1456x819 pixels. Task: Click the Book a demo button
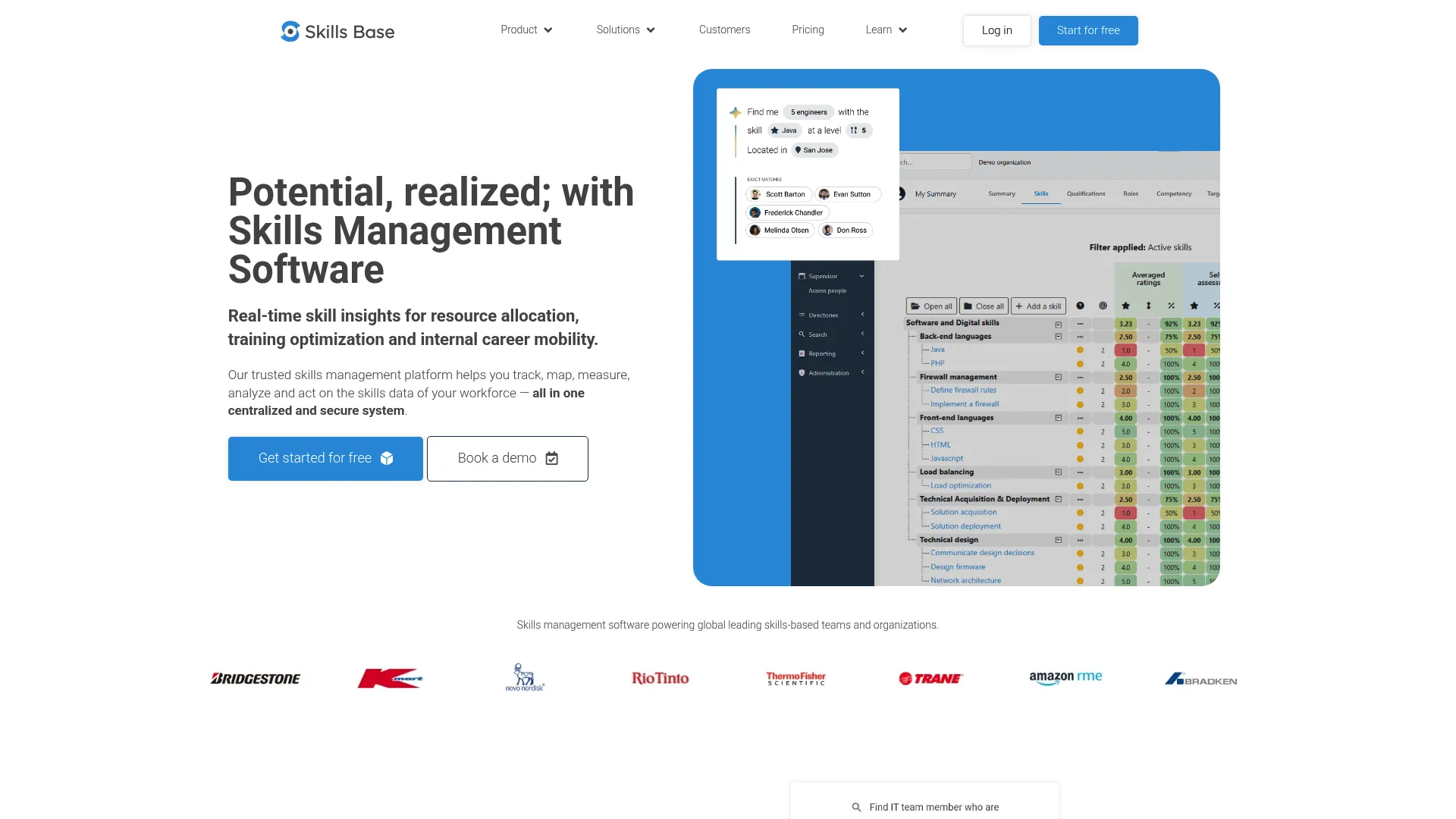pos(507,458)
